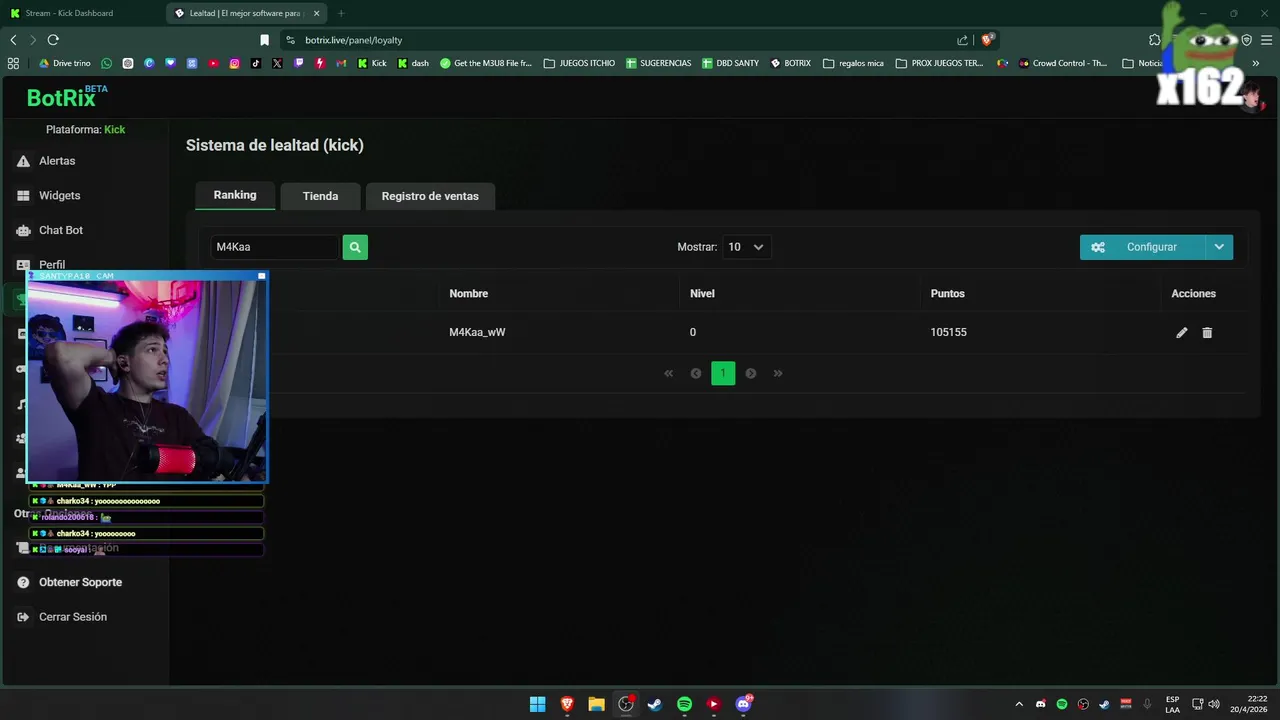Click the M4Kaa_wW name cell
The height and width of the screenshot is (720, 1280).
[x=477, y=332]
